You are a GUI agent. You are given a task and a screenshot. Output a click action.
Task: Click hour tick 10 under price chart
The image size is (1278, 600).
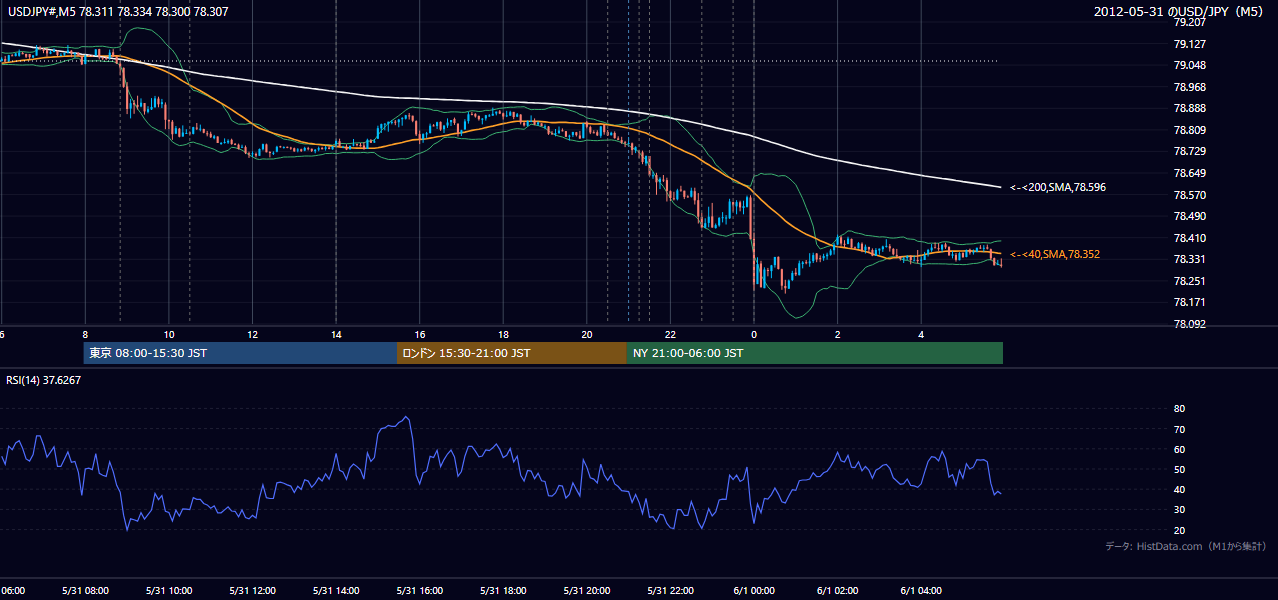tap(169, 335)
